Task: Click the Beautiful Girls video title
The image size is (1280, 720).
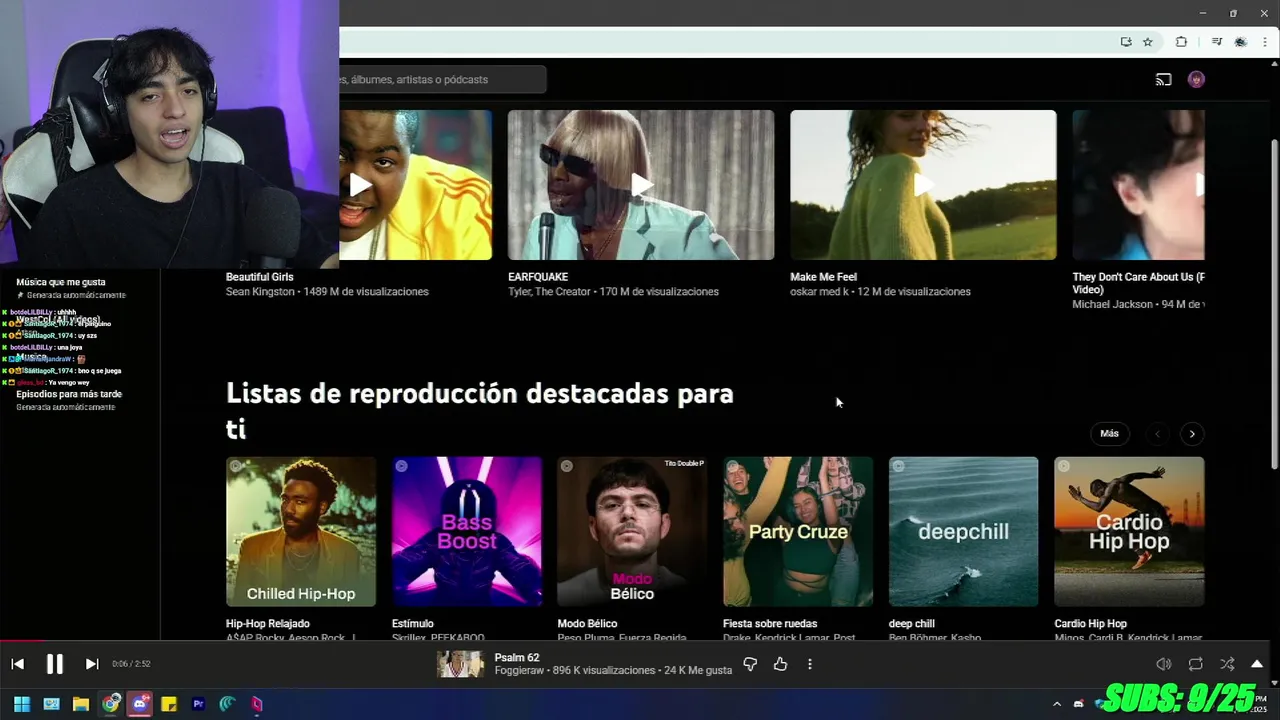Action: [x=260, y=277]
